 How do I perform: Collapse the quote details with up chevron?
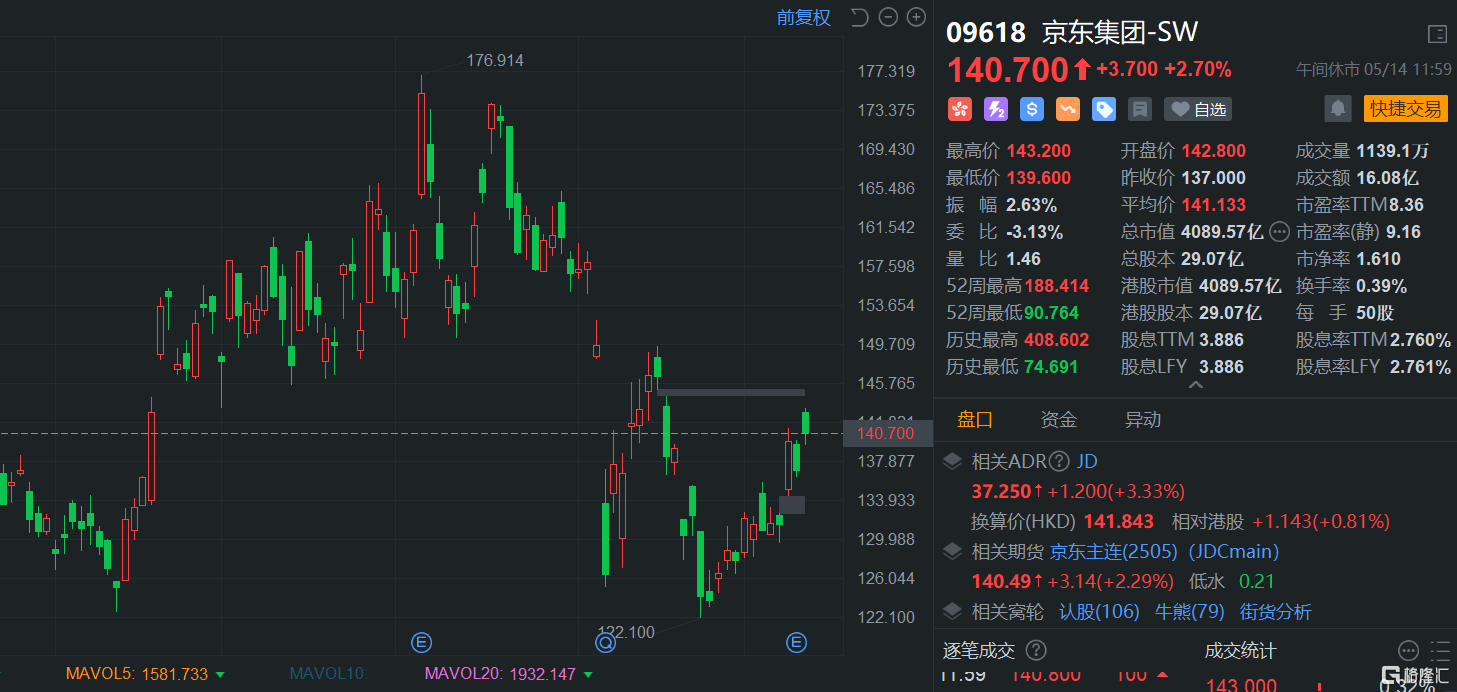[x=1195, y=384]
